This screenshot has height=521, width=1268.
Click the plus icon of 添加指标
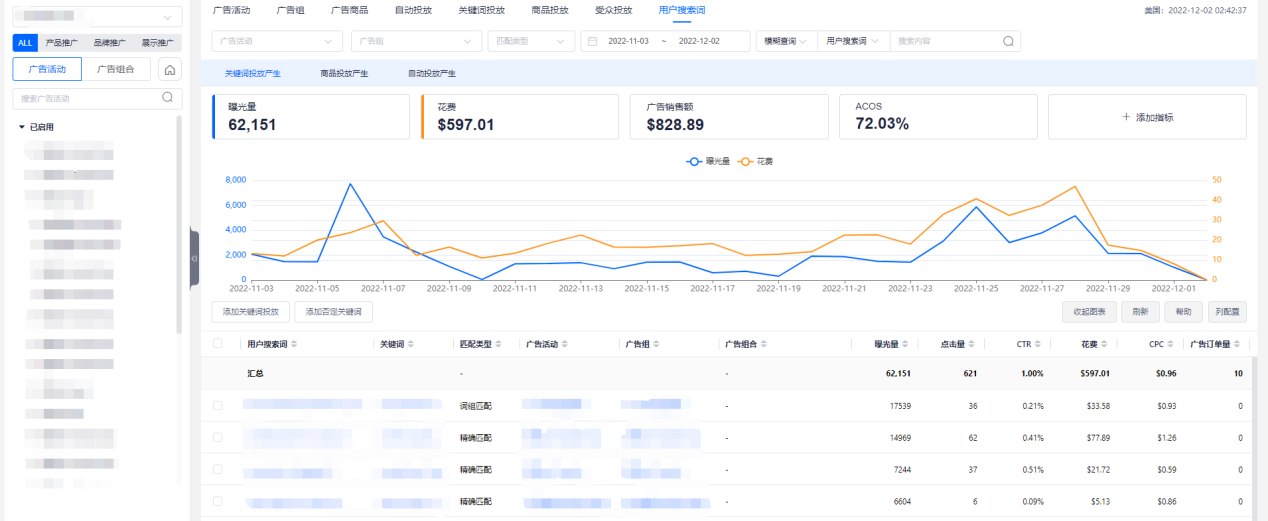(1126, 117)
